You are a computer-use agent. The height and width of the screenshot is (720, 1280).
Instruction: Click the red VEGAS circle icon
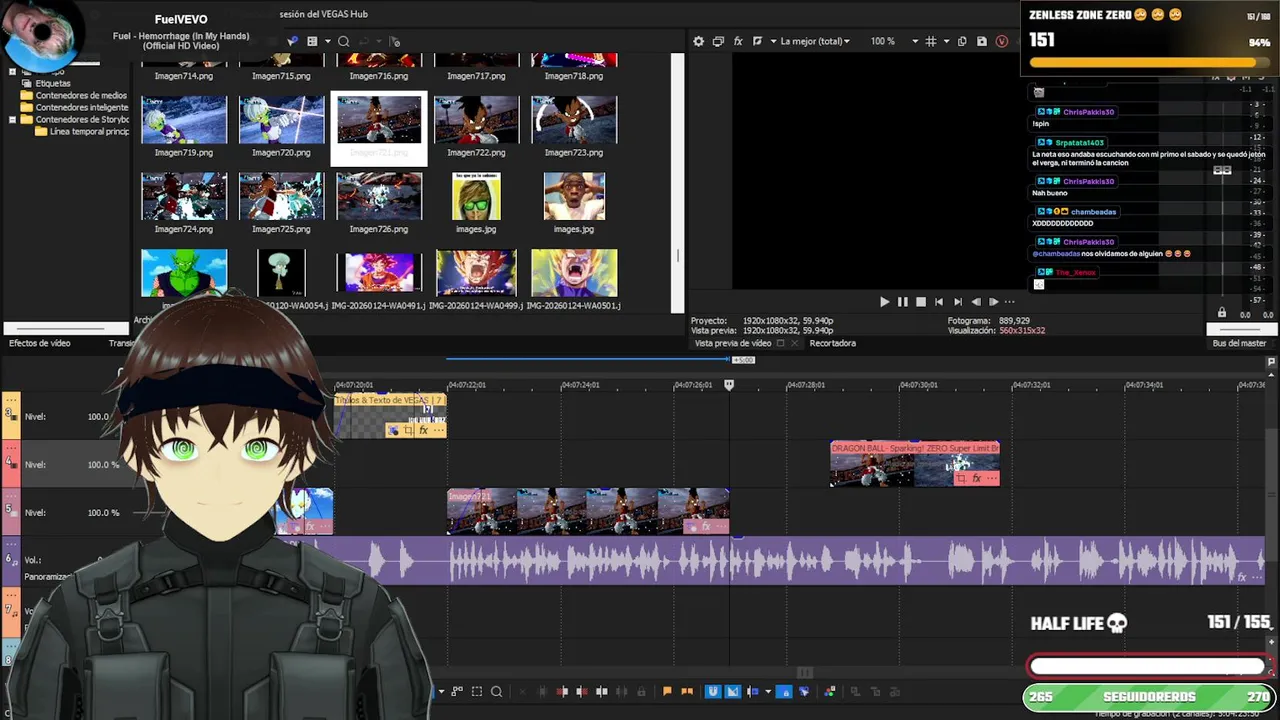pyautogui.click(x=1002, y=41)
